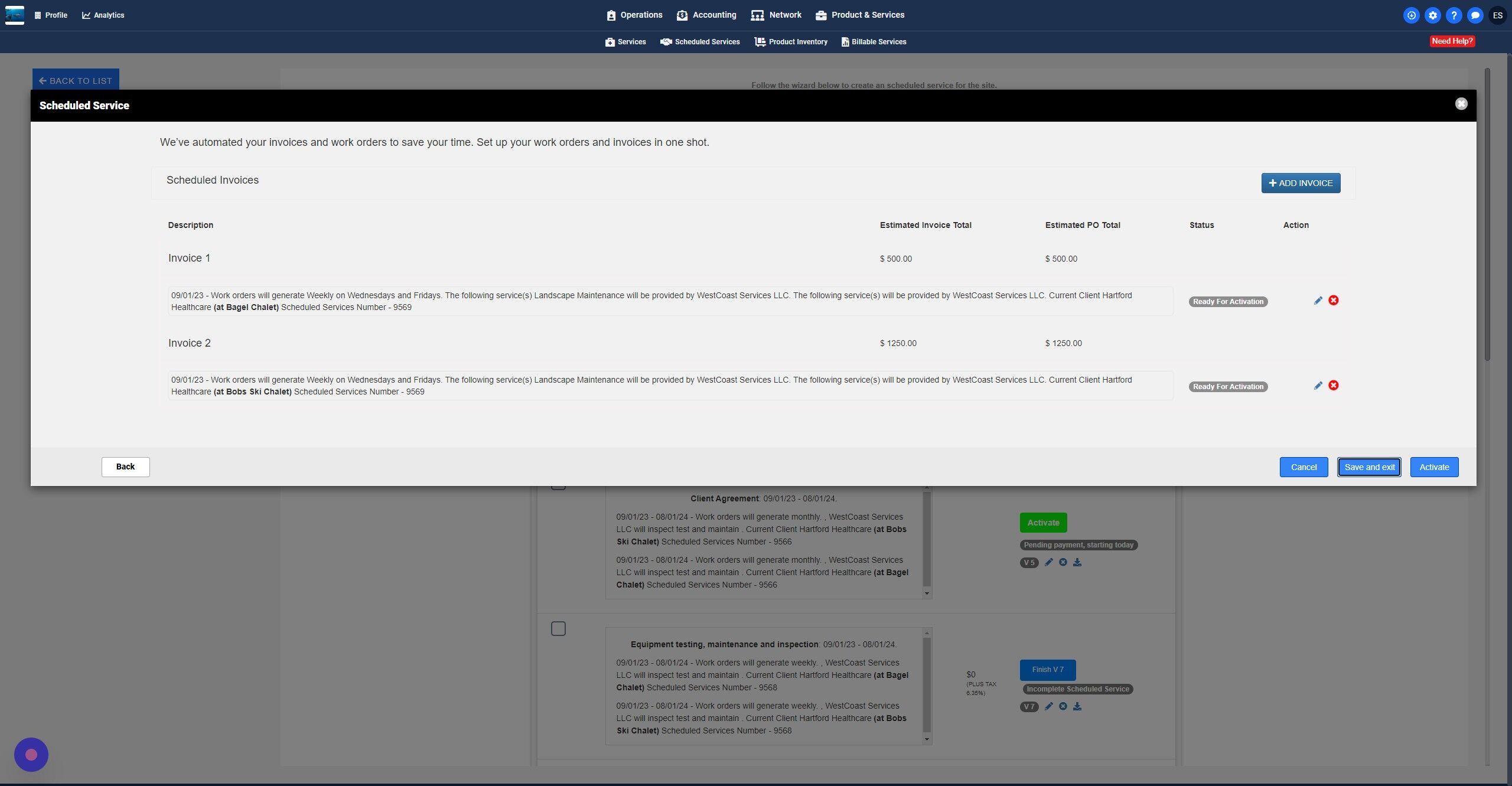This screenshot has height=786, width=1512.
Task: Open the Accounting menu
Action: [x=706, y=15]
